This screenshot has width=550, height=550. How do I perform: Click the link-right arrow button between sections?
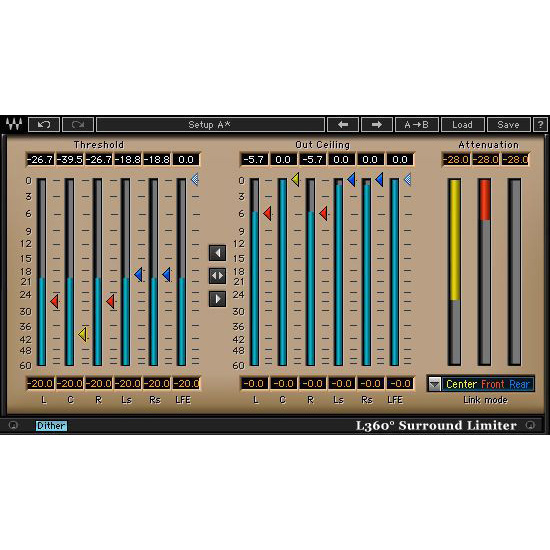coord(217,299)
